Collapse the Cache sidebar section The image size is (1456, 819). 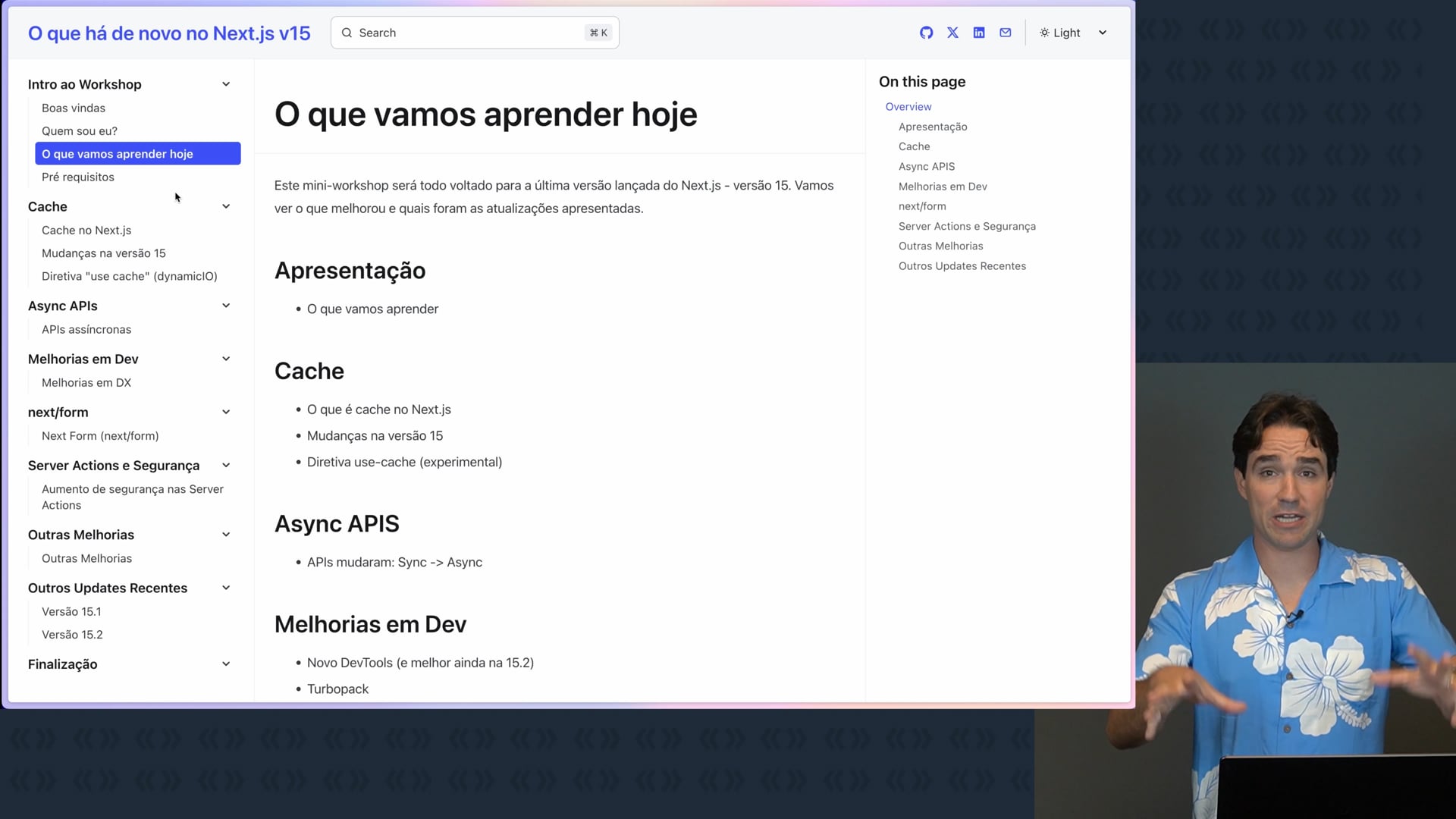click(x=226, y=206)
